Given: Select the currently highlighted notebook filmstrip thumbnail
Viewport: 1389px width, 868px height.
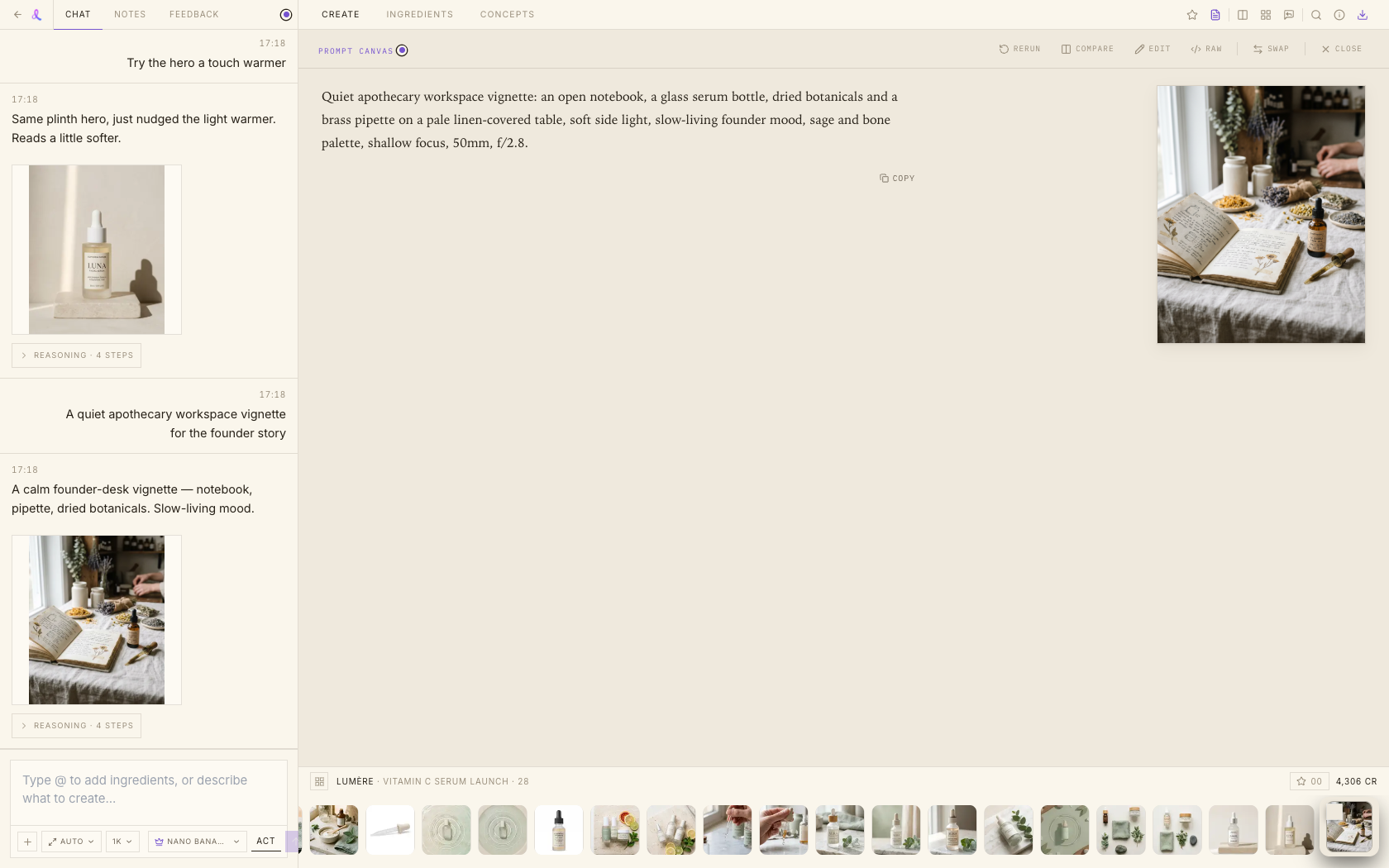Looking at the screenshot, I should 1349,827.
